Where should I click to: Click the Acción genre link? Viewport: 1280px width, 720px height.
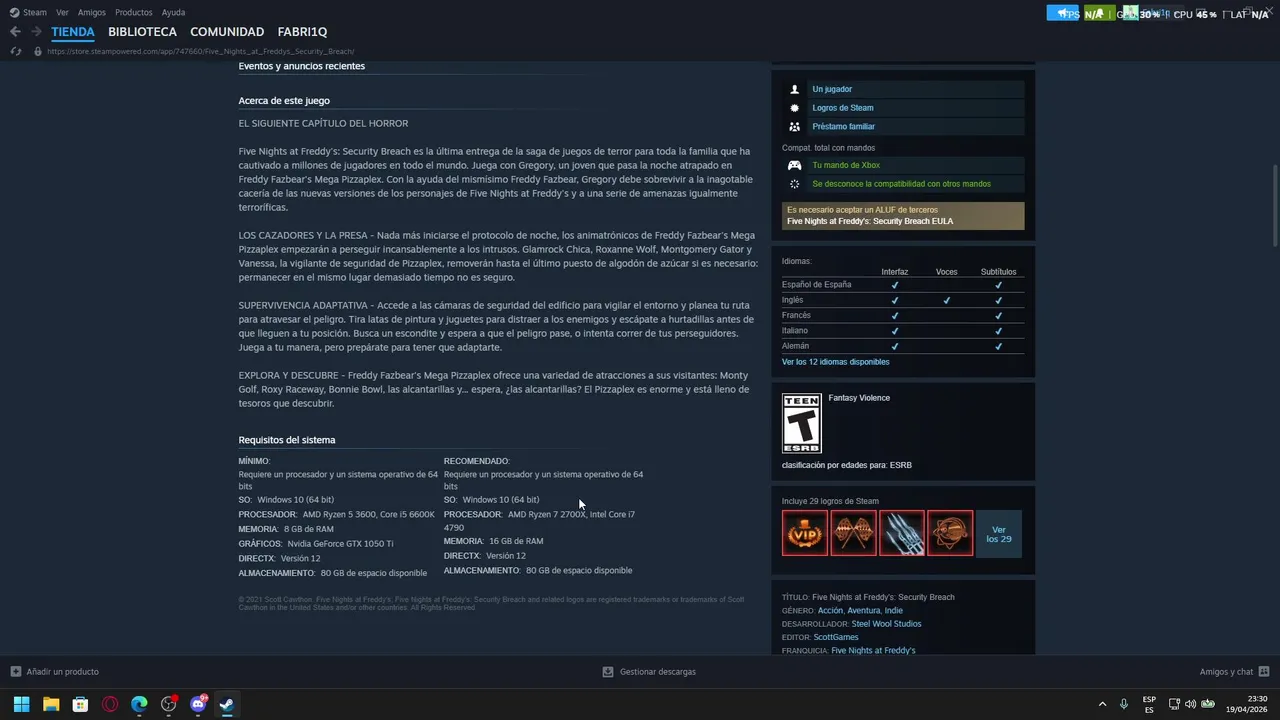830,610
